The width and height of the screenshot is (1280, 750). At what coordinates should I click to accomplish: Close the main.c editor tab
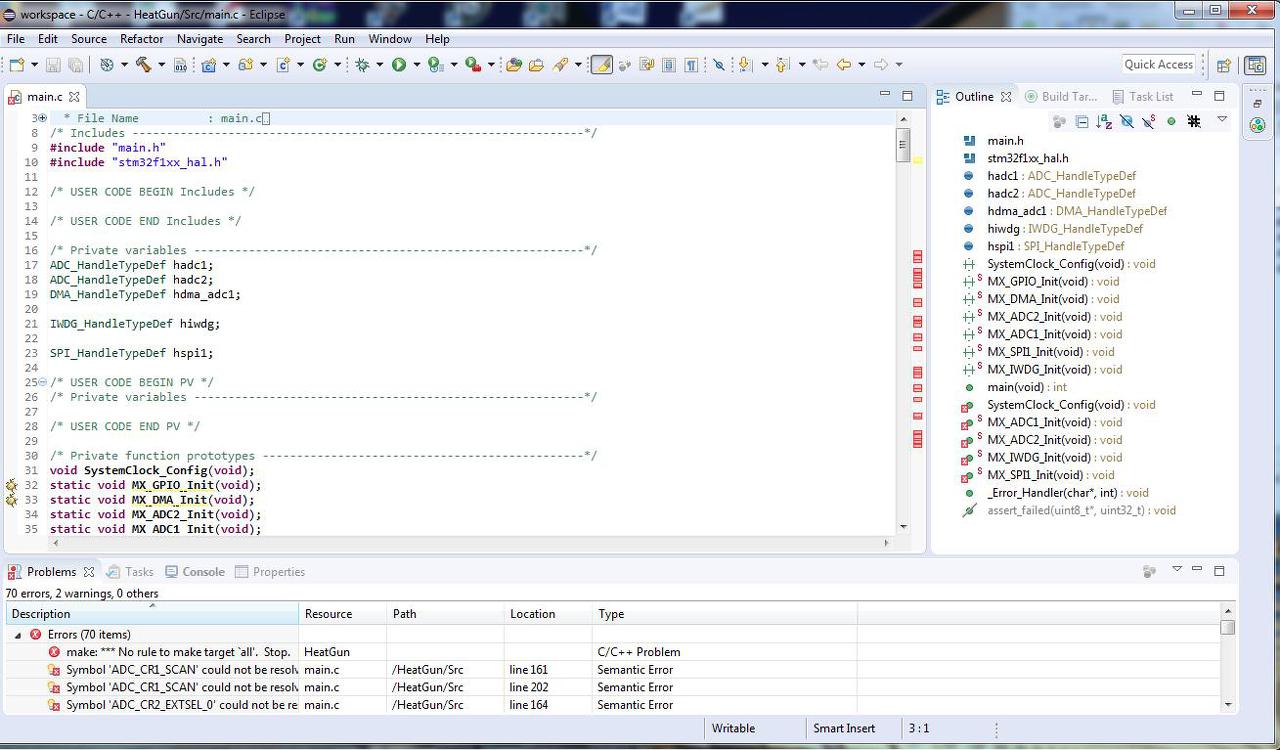(x=74, y=97)
